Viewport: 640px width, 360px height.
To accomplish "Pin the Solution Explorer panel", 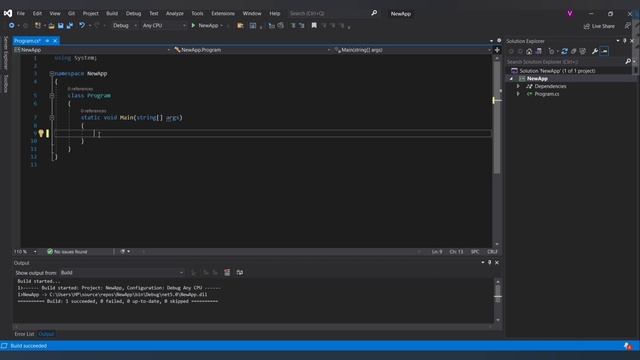I will pyautogui.click(x=624, y=41).
